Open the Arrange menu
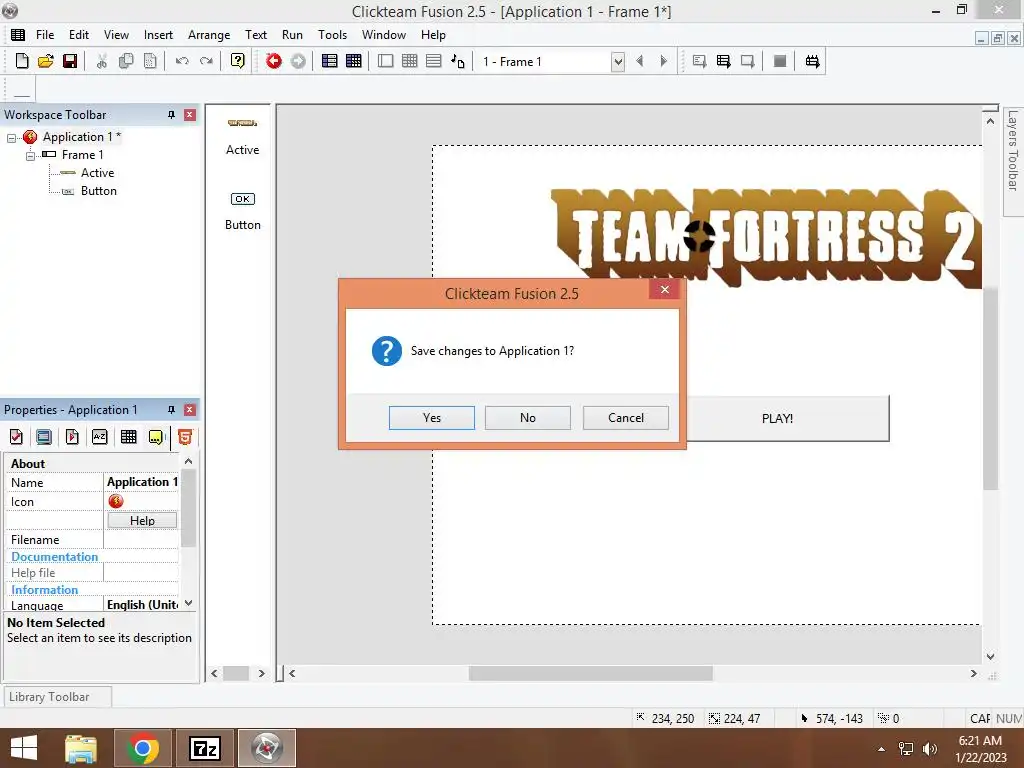The image size is (1024, 768). coord(209,35)
